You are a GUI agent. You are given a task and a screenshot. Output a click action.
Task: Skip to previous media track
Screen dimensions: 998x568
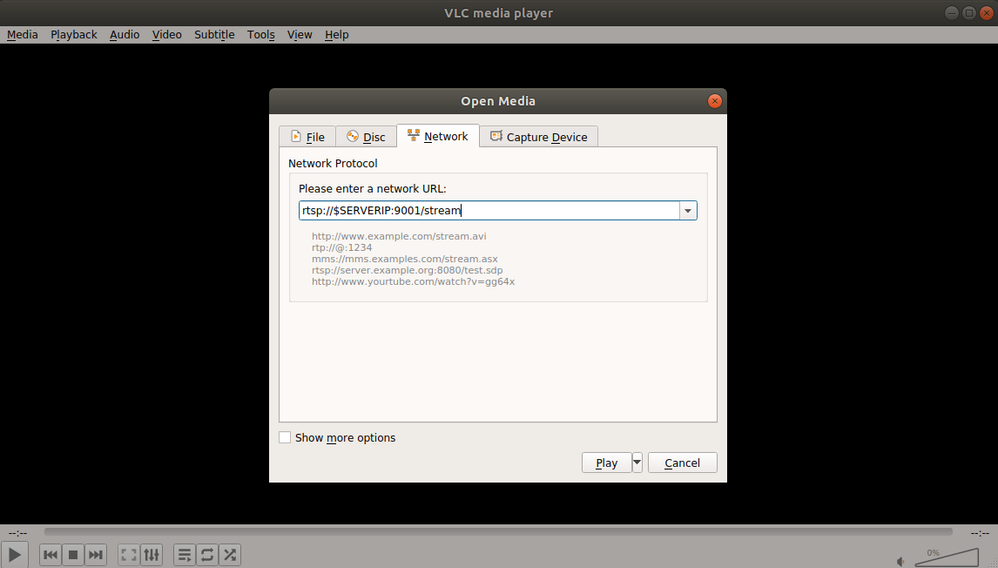click(x=50, y=555)
